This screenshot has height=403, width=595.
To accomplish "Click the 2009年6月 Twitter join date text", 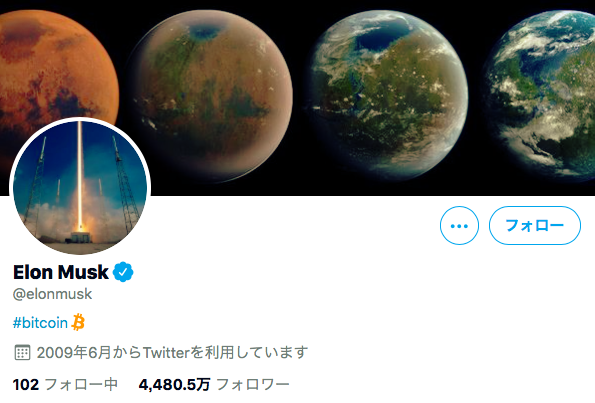I will click(172, 353).
